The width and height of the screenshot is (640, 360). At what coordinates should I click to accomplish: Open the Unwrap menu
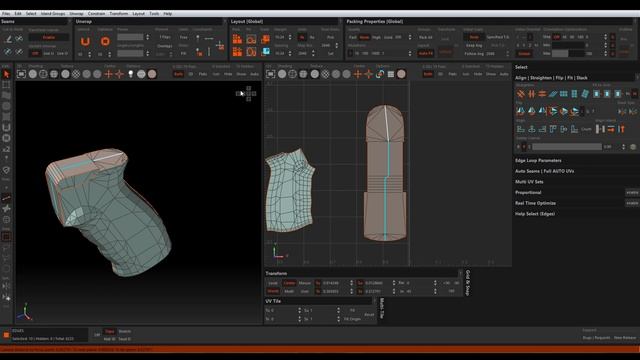point(76,13)
